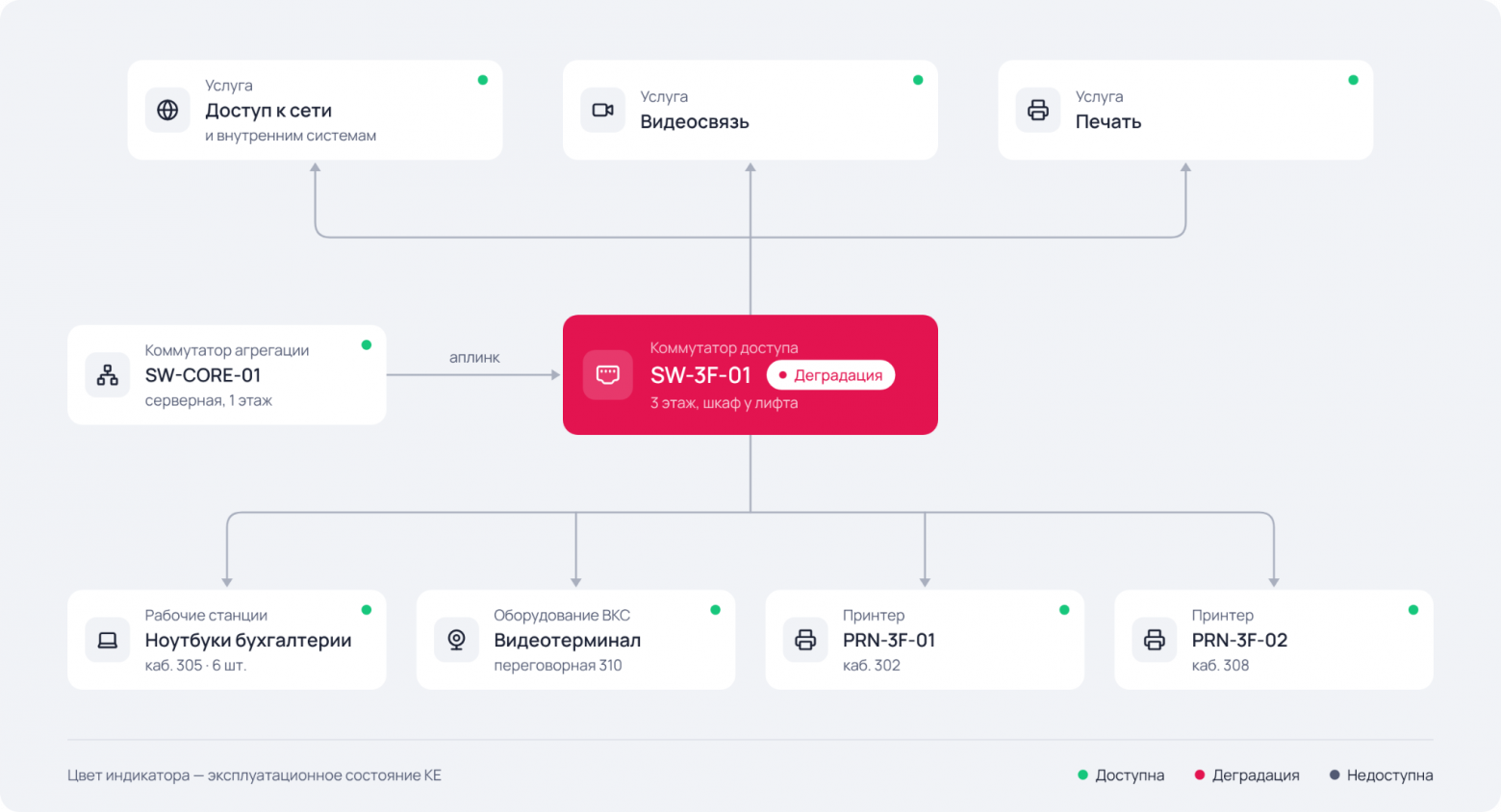Viewport: 1501px width, 812px height.
Task: Click the status dot on the PRN-3F-01 card
Action: (1064, 609)
